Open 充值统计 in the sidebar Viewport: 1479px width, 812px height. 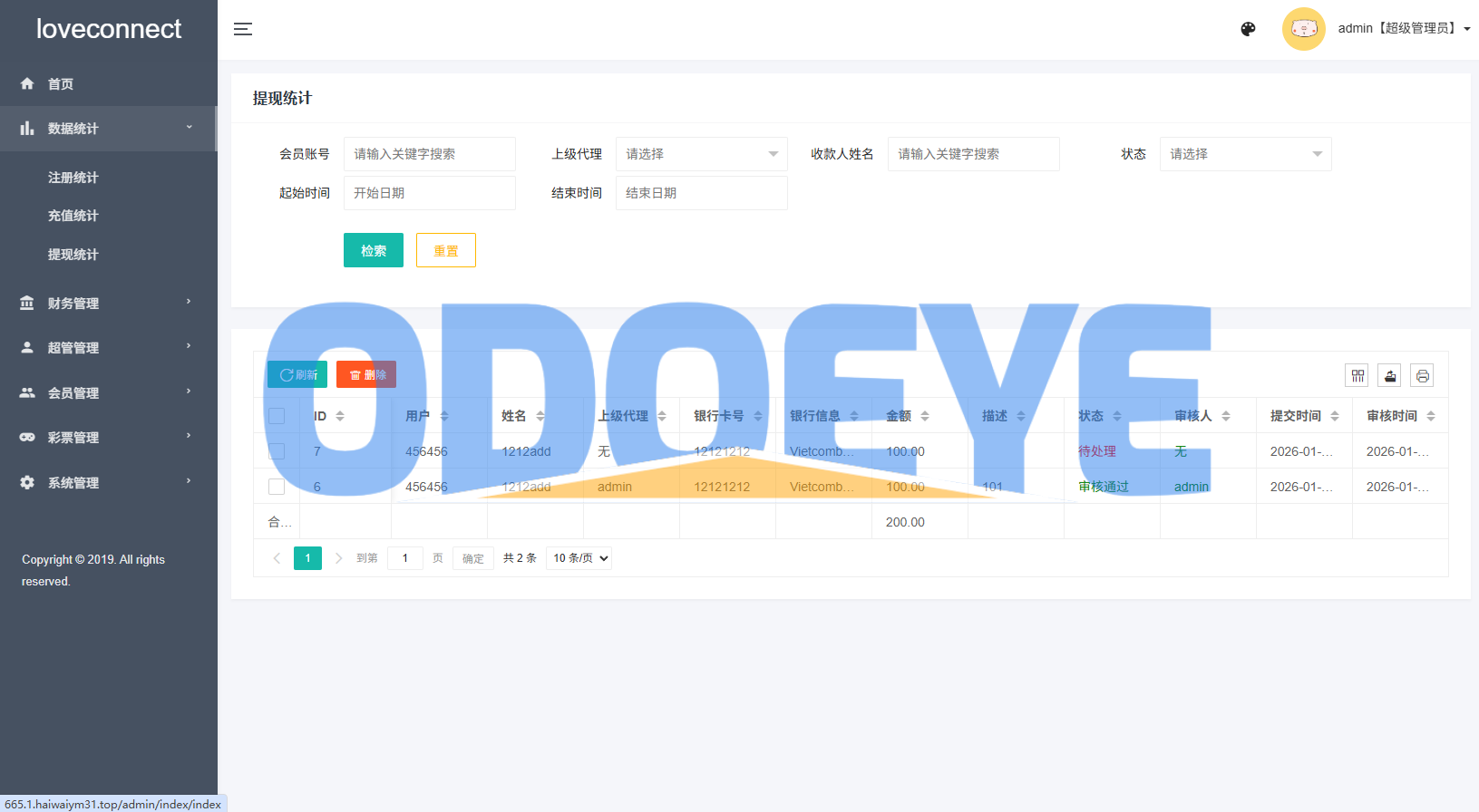(x=73, y=216)
